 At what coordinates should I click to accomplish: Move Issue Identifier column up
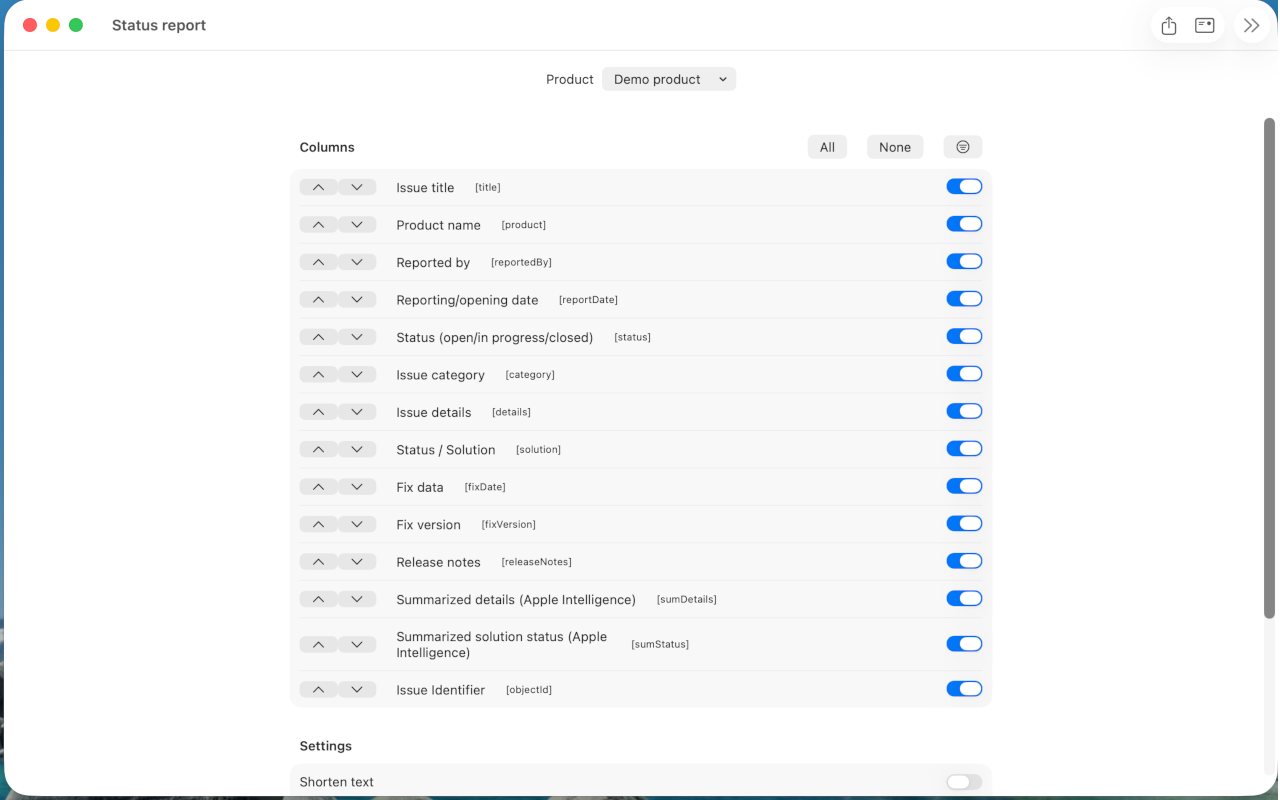coord(318,689)
